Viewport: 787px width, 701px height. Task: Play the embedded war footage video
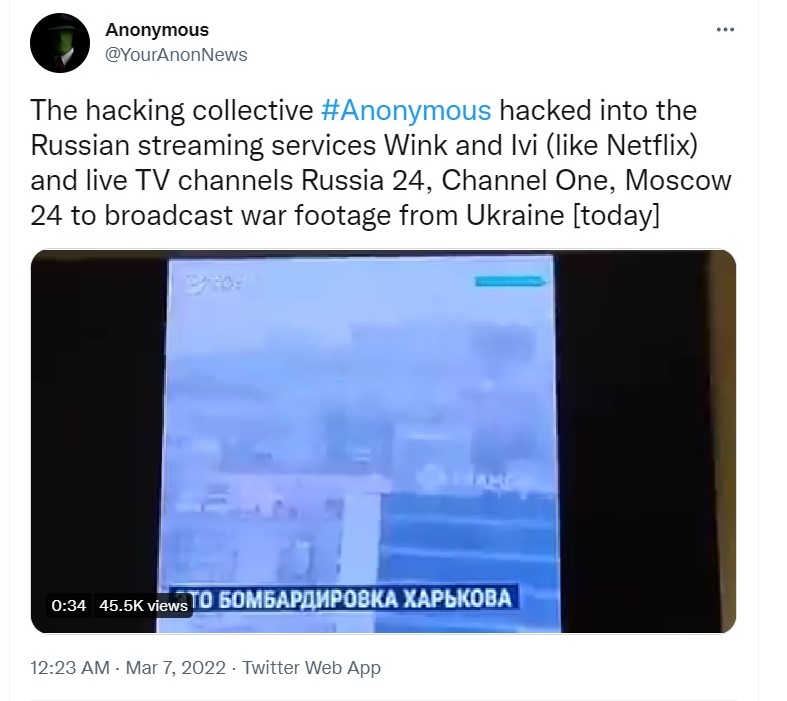pos(383,441)
